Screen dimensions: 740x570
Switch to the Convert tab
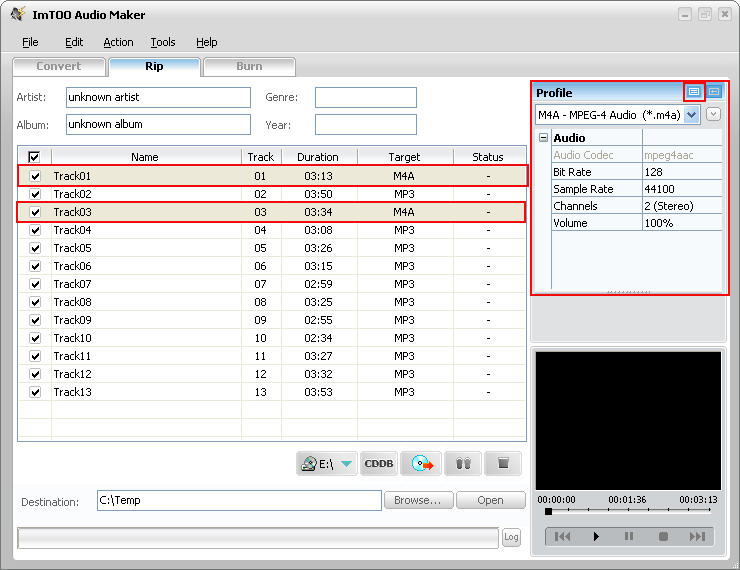[x=59, y=67]
